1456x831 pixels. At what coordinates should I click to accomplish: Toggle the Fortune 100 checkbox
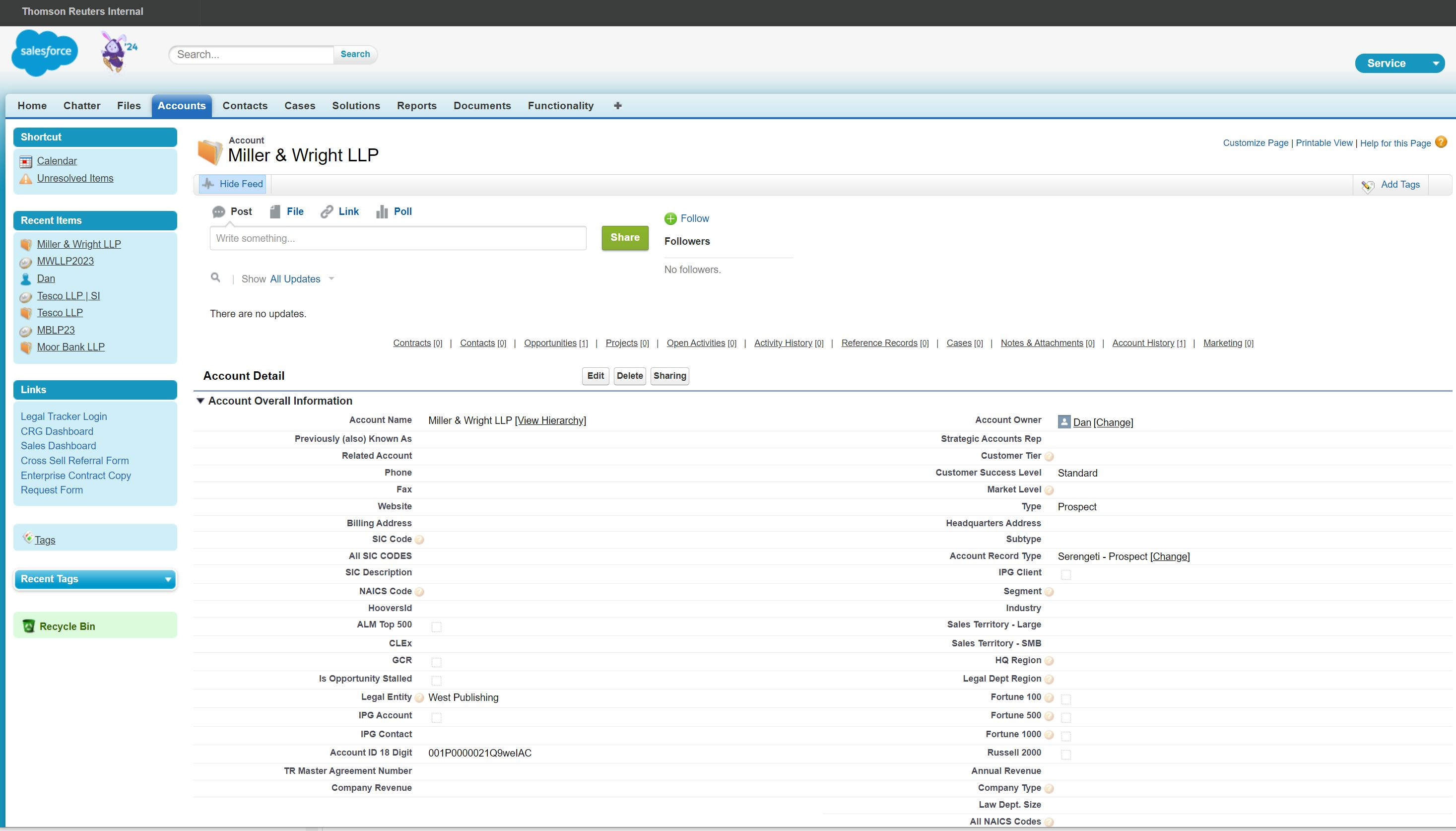1066,699
